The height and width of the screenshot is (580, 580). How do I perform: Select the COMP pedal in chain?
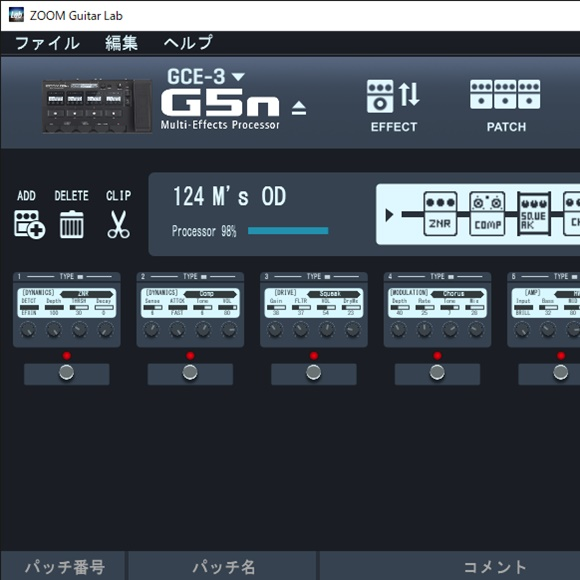tap(487, 214)
